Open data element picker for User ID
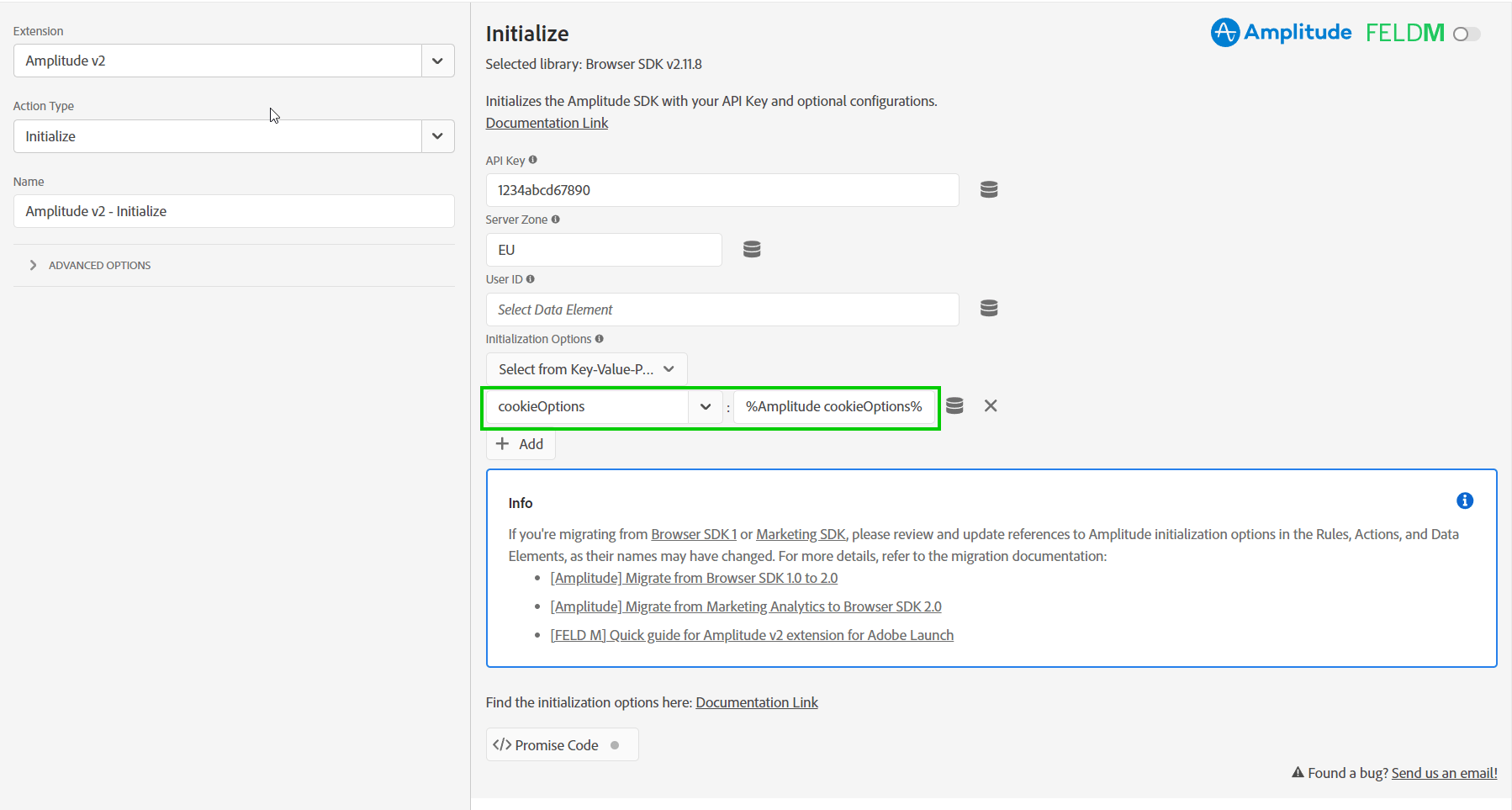The width and height of the screenshot is (1512, 810). click(989, 309)
